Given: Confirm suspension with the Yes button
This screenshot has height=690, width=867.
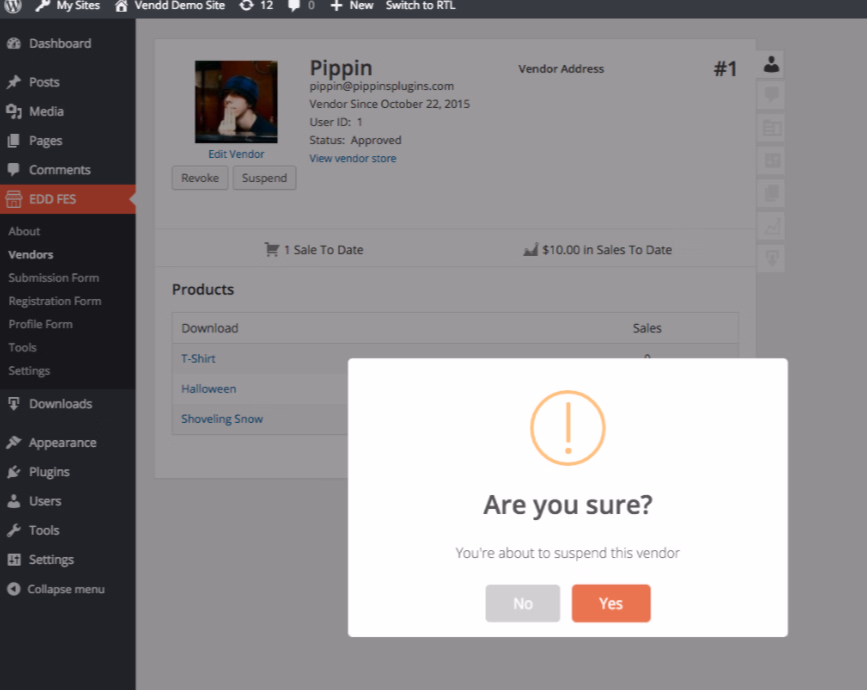Looking at the screenshot, I should 610,603.
